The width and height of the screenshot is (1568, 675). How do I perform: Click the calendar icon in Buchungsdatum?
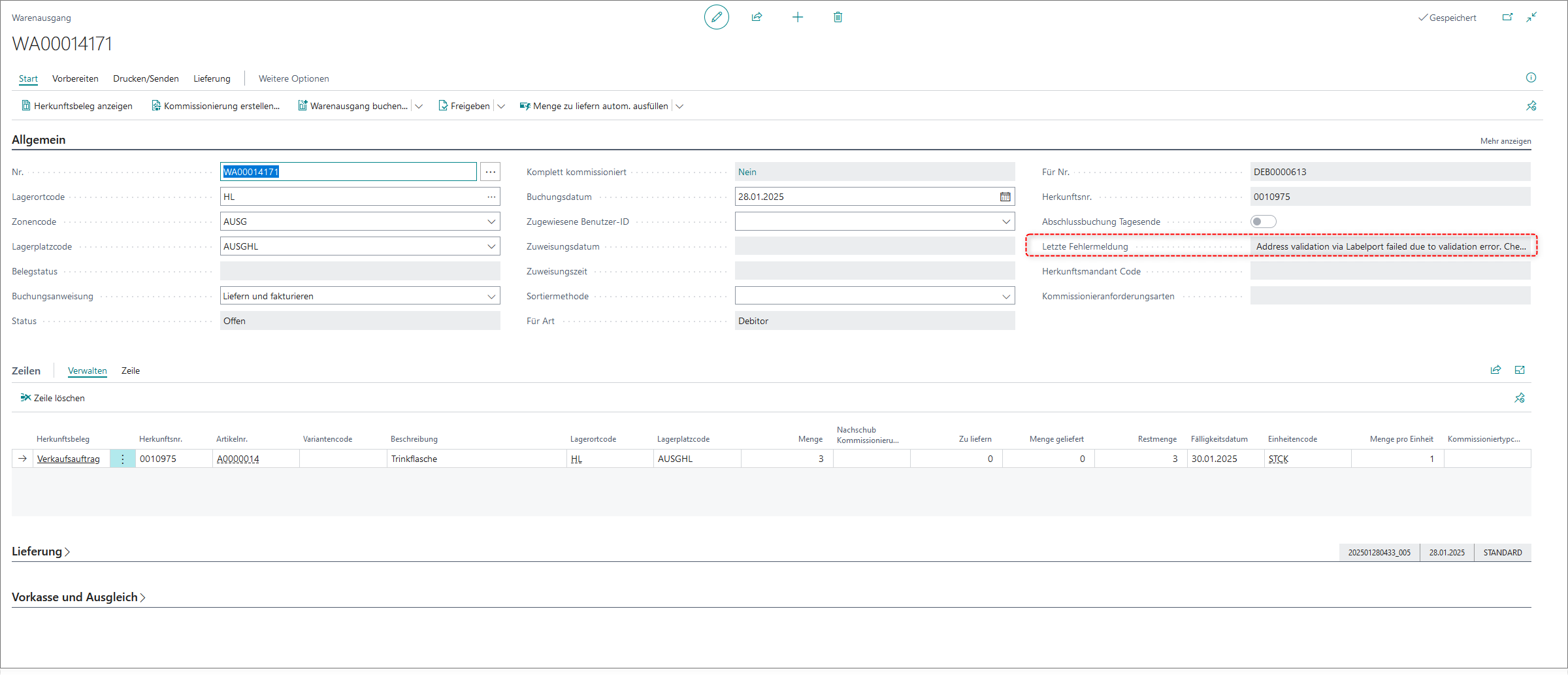click(1005, 197)
